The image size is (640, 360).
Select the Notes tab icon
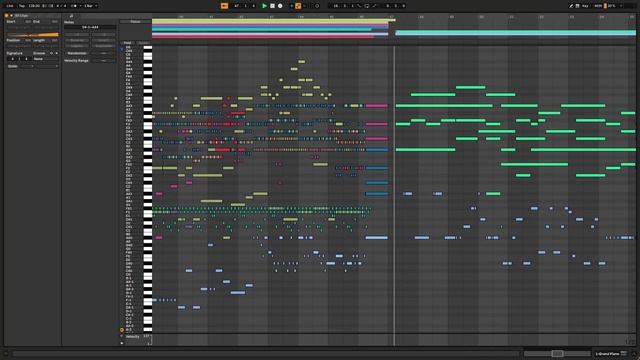(71, 16)
